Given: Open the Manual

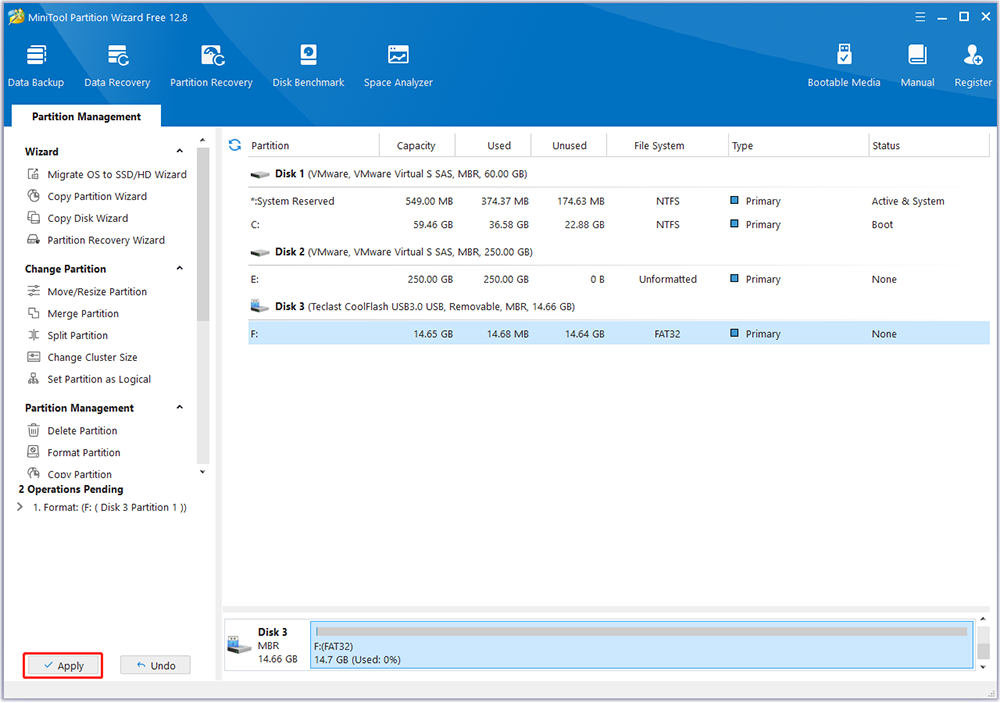Looking at the screenshot, I should coord(917,66).
